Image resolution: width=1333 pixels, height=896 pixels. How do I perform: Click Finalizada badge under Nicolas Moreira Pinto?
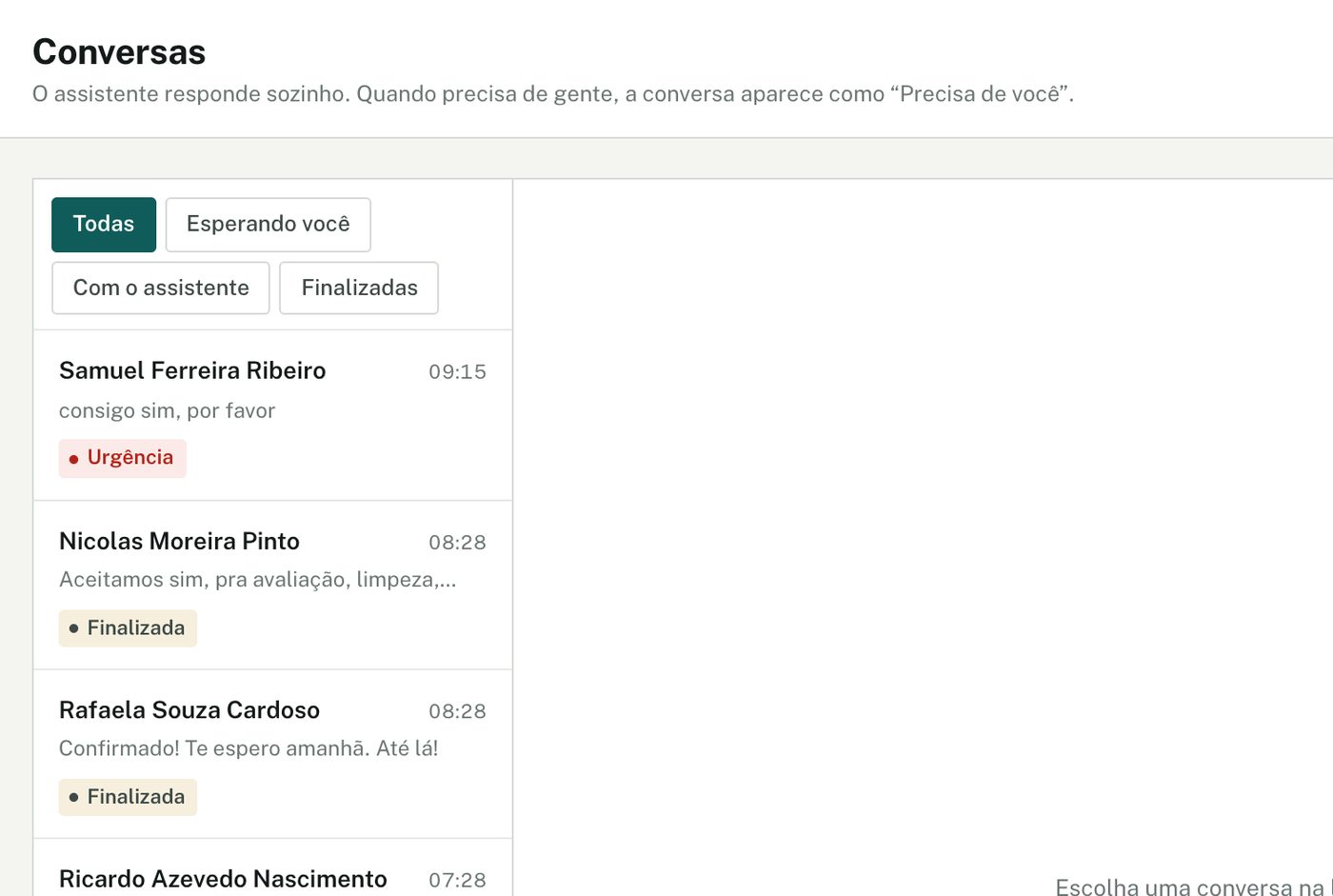point(128,628)
